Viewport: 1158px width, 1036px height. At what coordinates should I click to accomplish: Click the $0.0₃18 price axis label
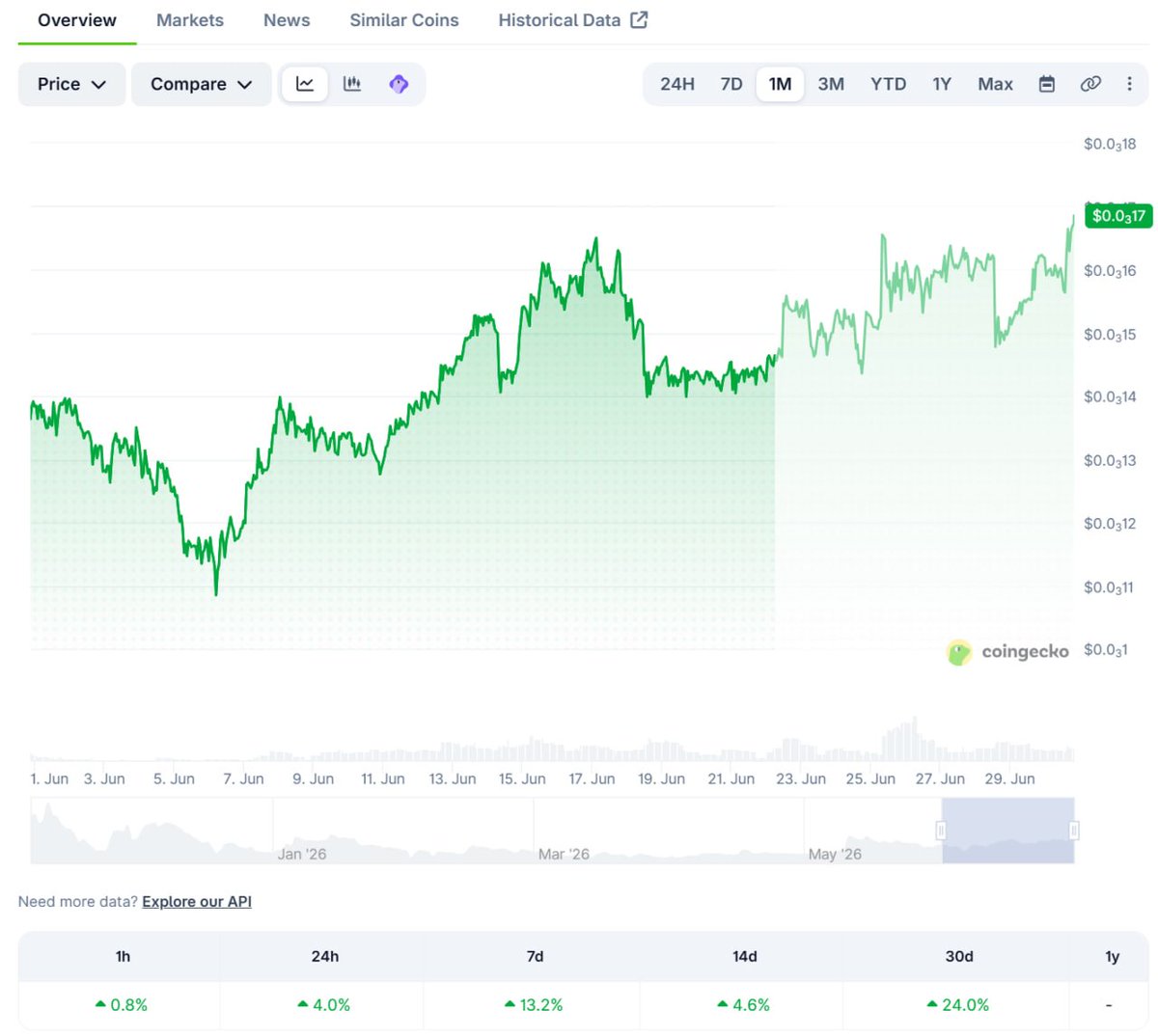1110,145
